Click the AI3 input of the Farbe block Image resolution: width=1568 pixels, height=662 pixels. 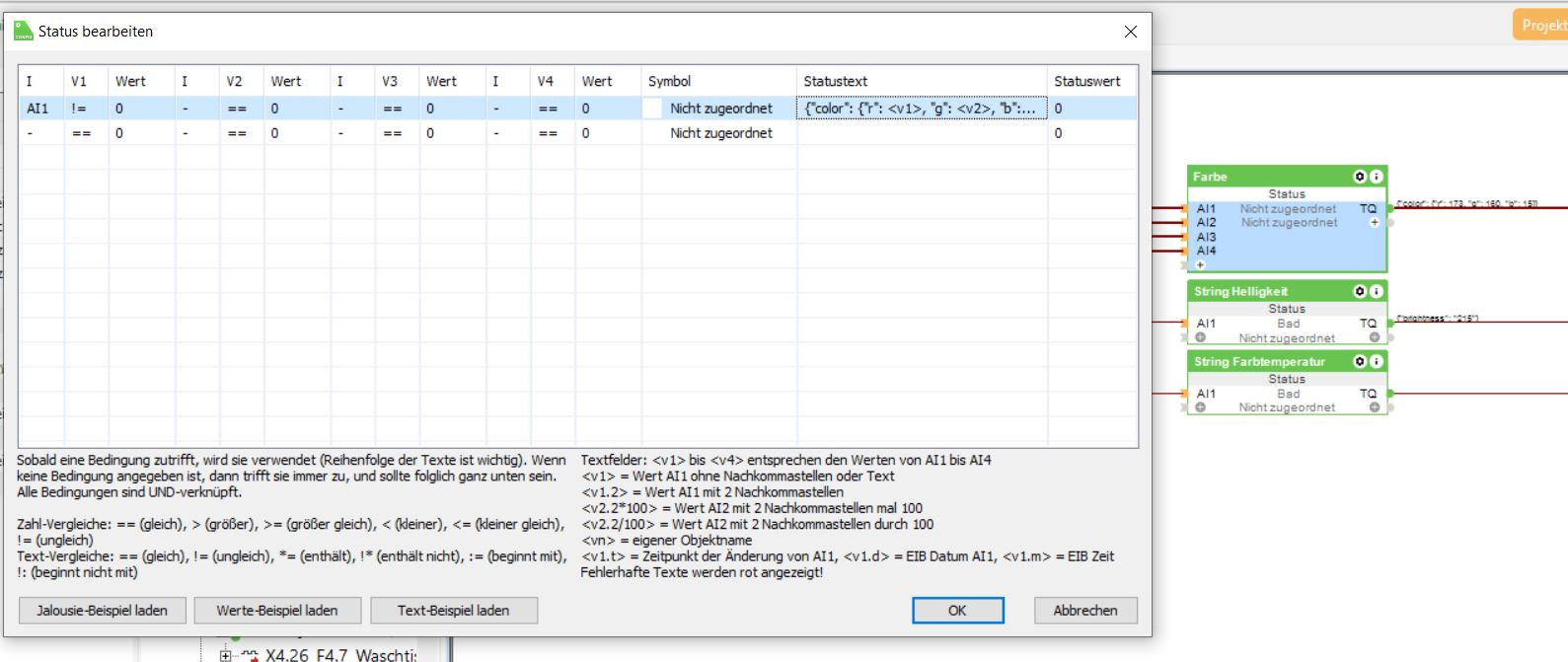tap(1206, 237)
